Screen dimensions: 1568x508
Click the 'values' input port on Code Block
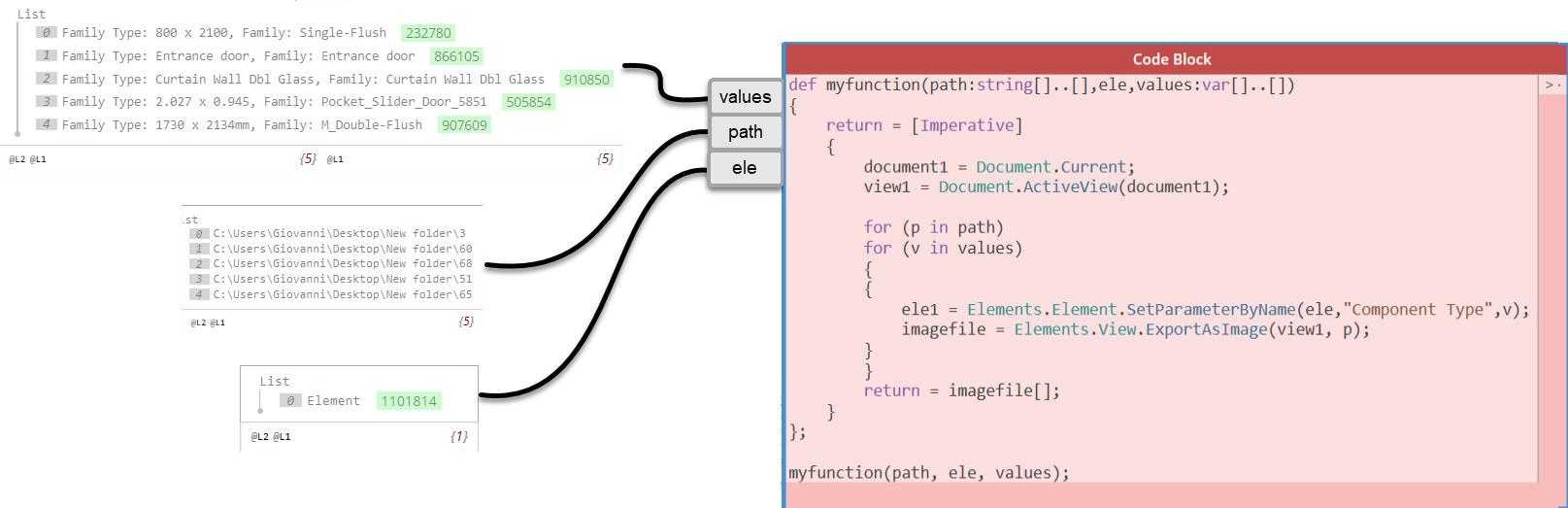tap(745, 97)
